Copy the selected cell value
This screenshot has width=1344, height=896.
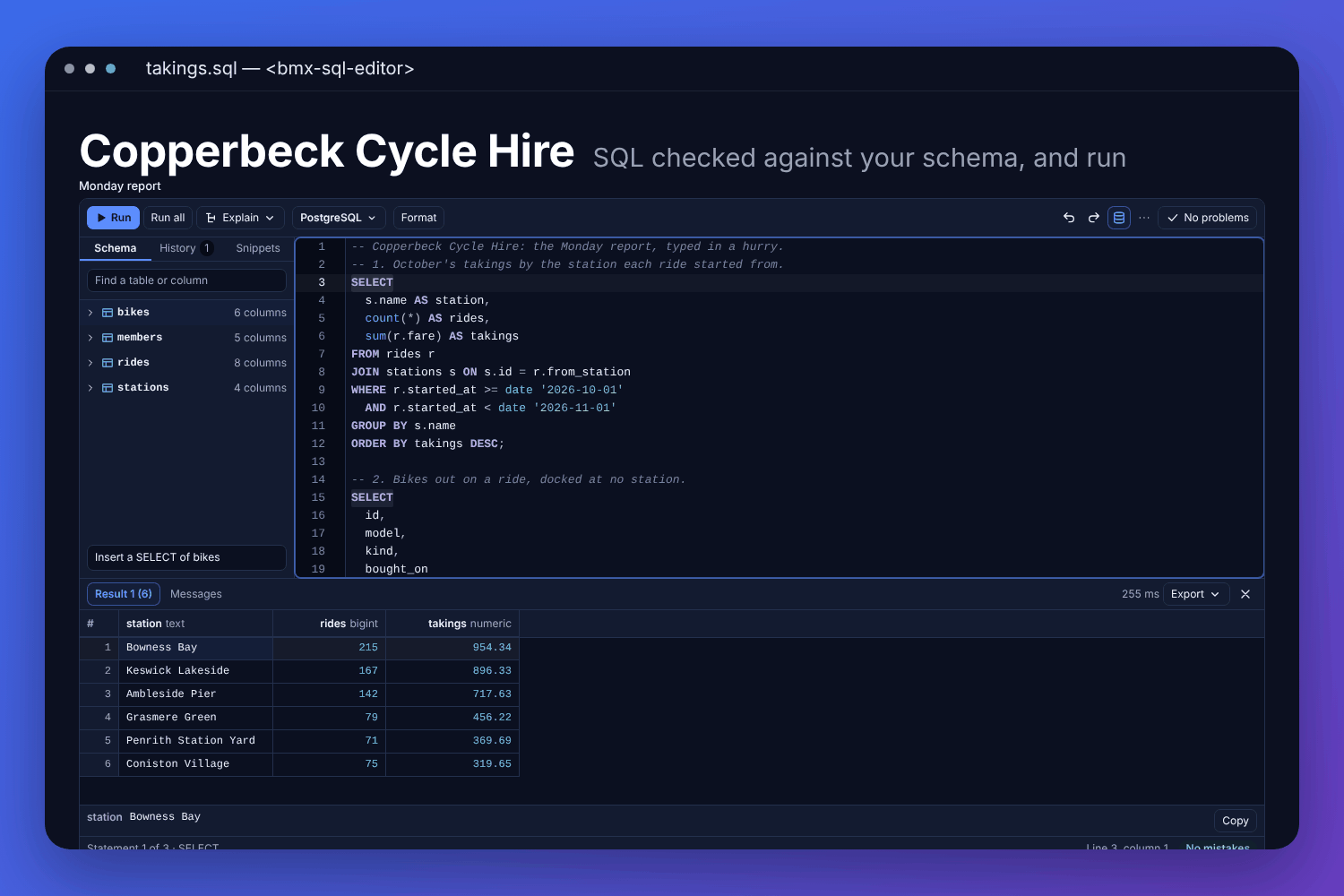pyautogui.click(x=1235, y=821)
